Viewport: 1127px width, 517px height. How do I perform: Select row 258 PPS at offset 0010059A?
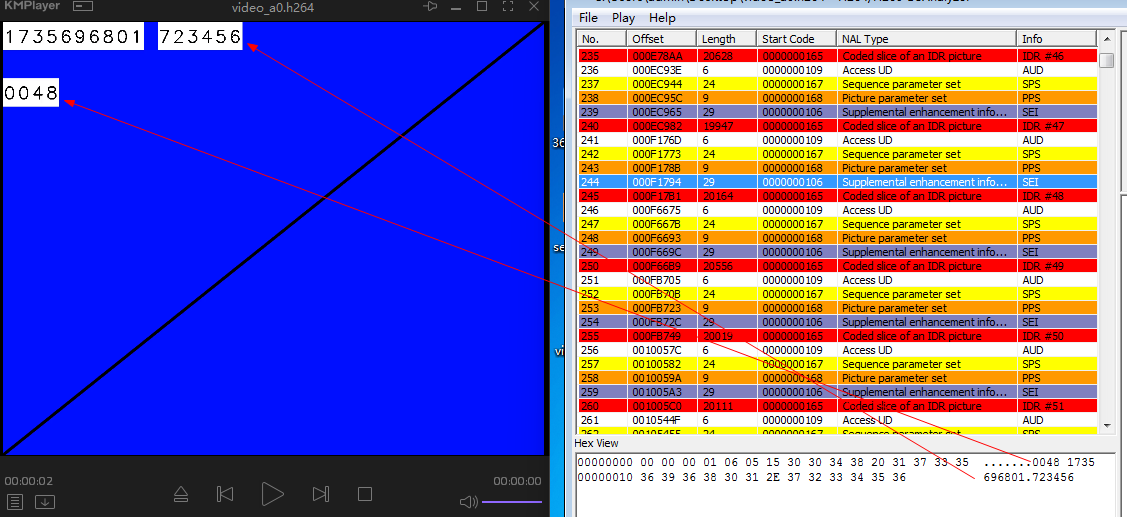(837, 378)
